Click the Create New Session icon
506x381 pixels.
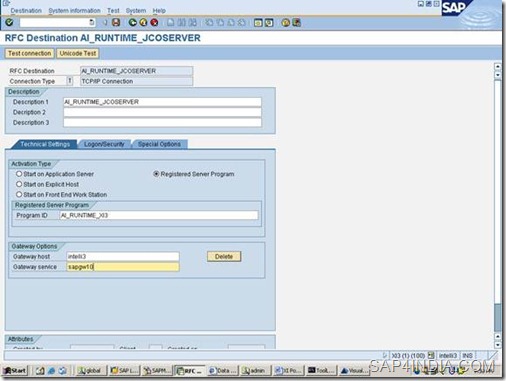click(x=258, y=22)
